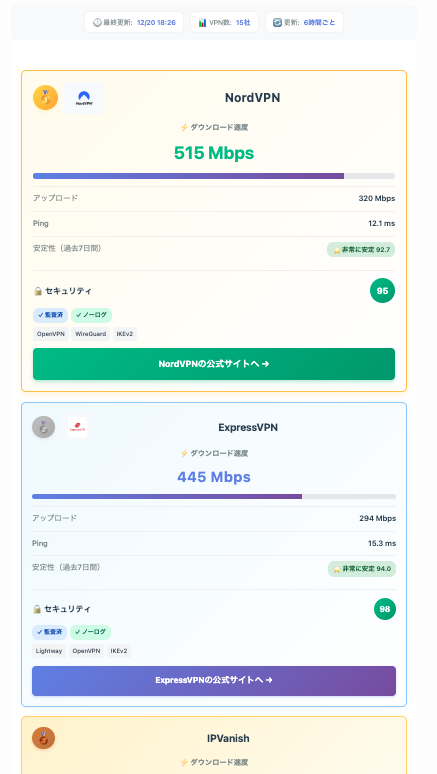Screen dimensions: 437x774
Task: Click the 12.1 ms ping value
Action: (x=382, y=224)
